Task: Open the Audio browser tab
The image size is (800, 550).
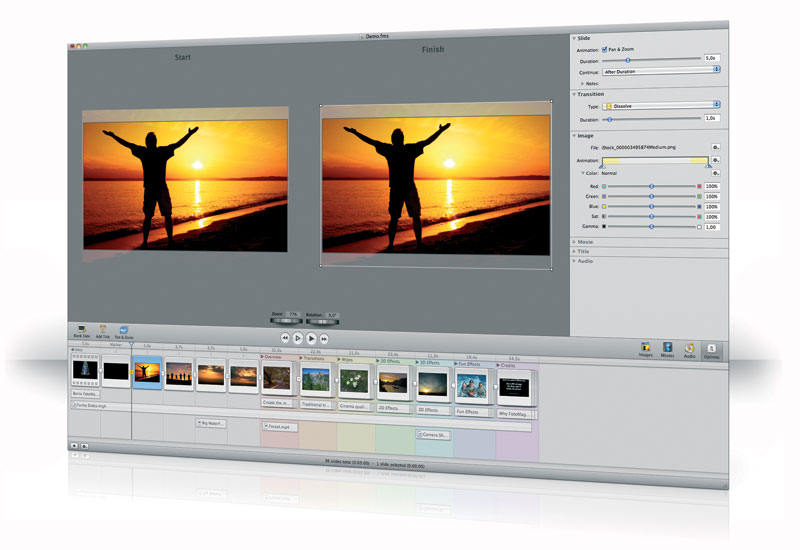Action: coord(689,351)
